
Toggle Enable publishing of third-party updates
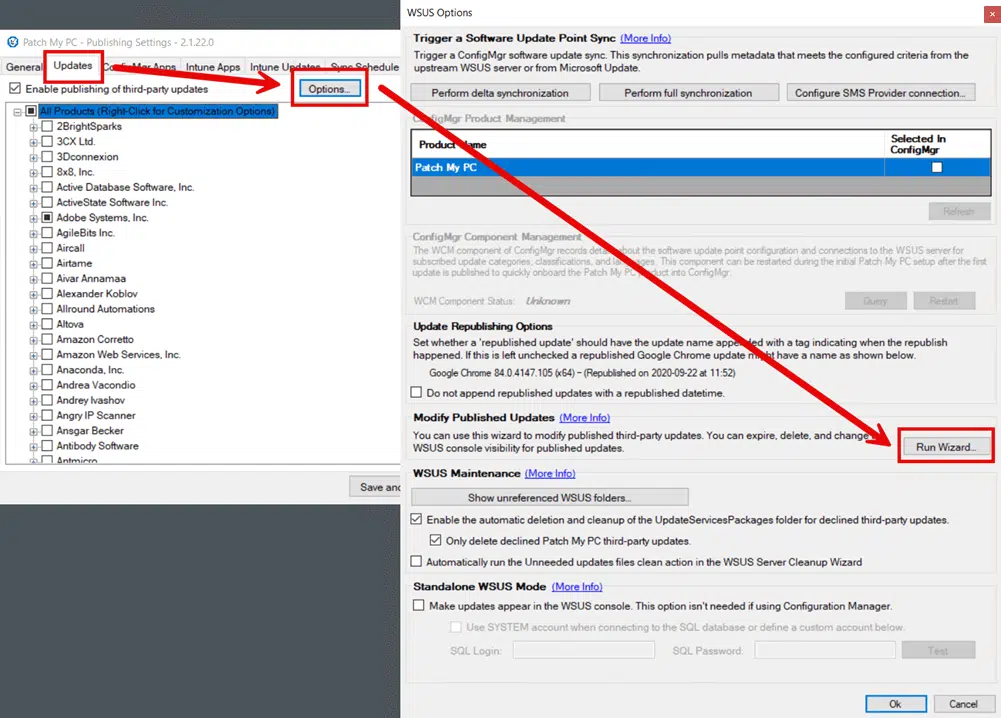[x=14, y=89]
